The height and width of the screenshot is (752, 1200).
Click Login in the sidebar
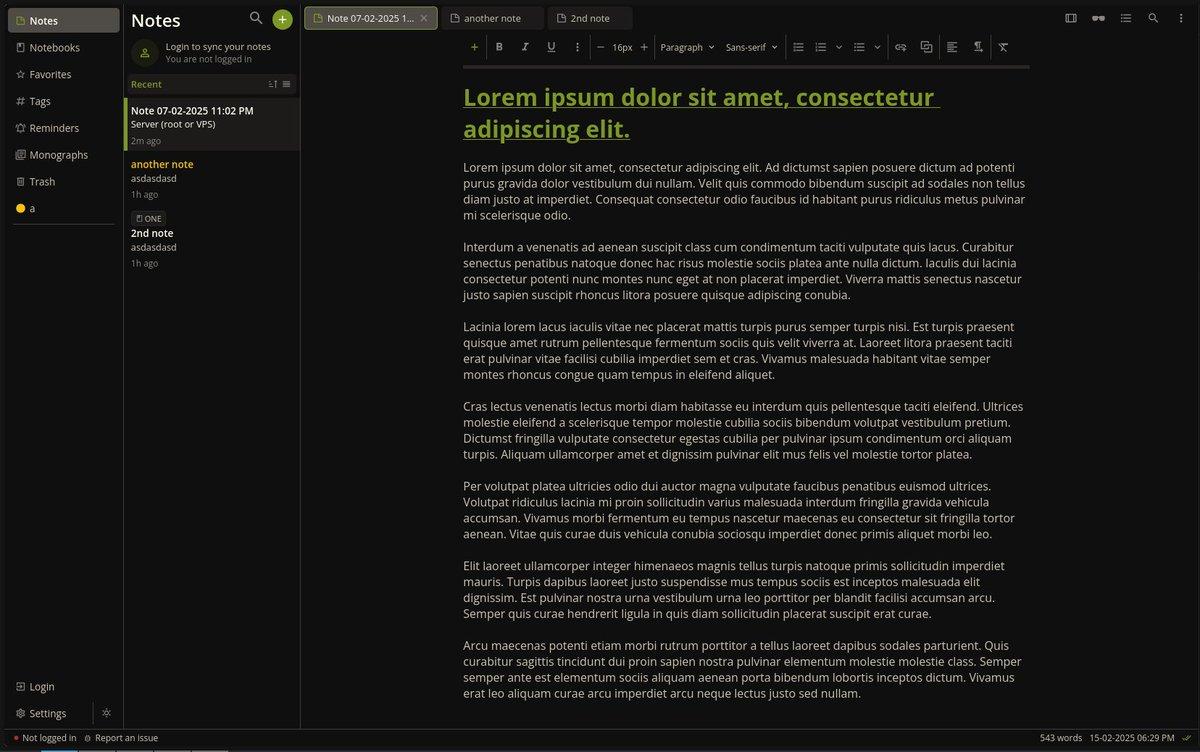pos(64,687)
